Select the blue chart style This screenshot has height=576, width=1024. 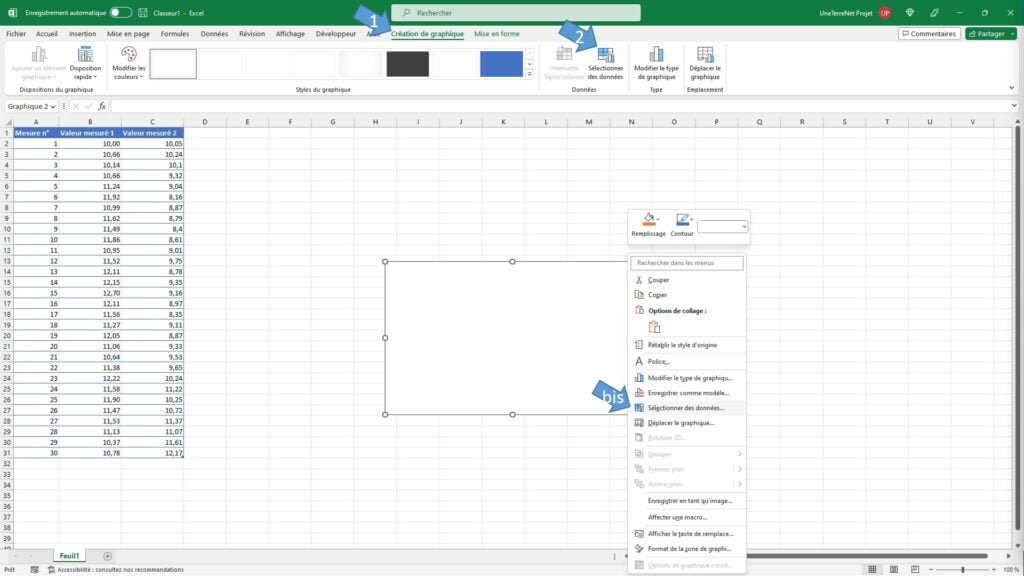pos(502,64)
